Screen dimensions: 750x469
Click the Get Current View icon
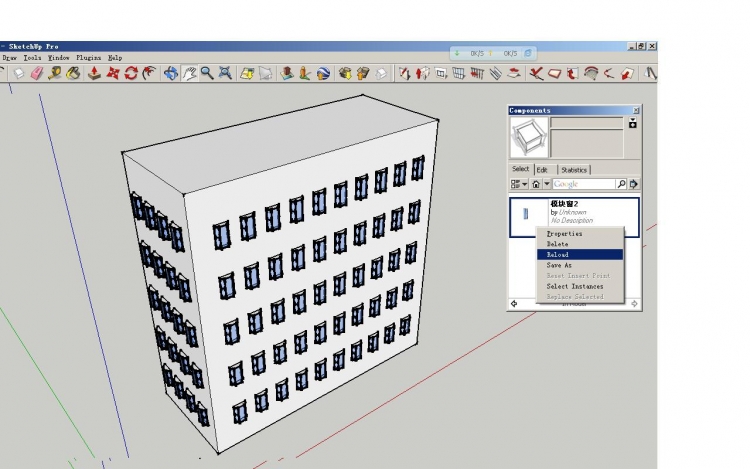point(247,73)
